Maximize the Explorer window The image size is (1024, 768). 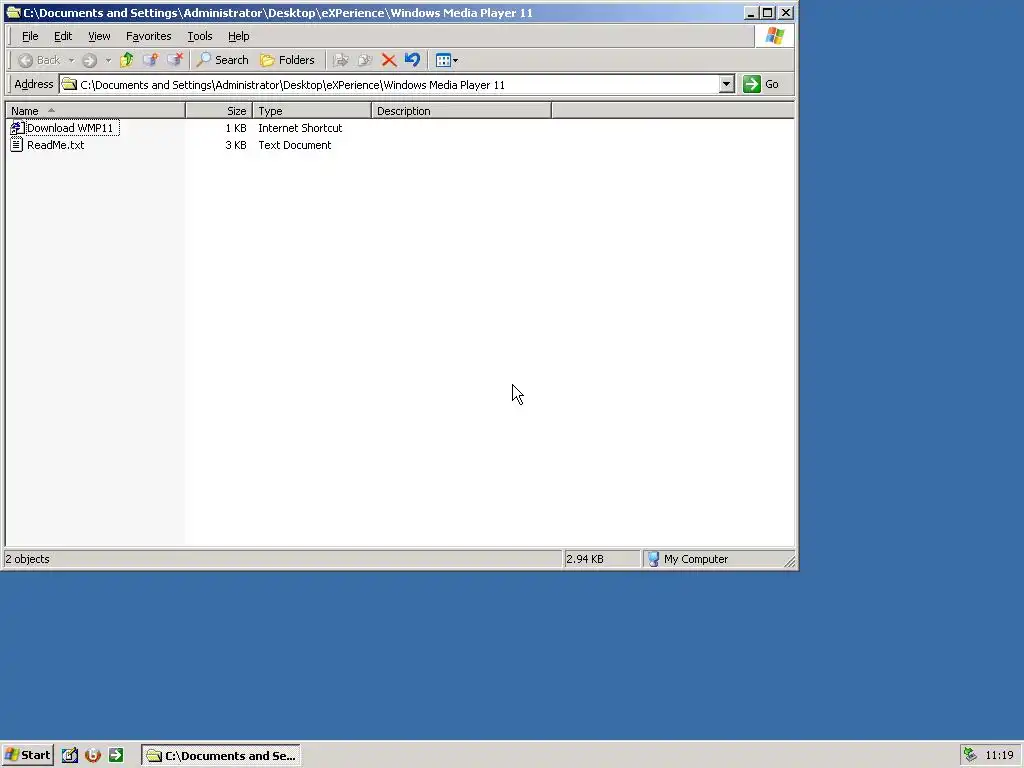click(x=768, y=12)
